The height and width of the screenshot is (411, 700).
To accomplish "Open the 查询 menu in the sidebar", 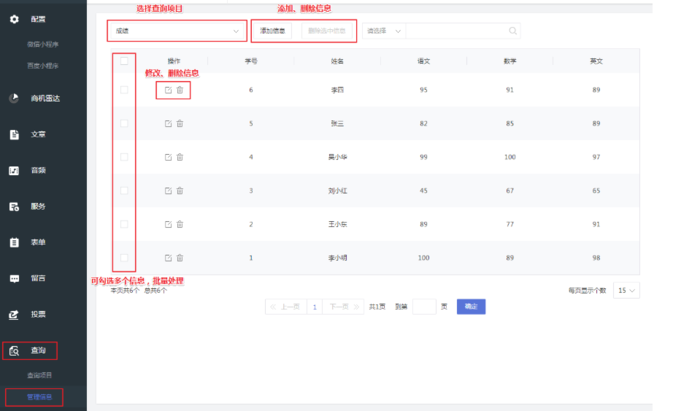I will tap(37, 350).
